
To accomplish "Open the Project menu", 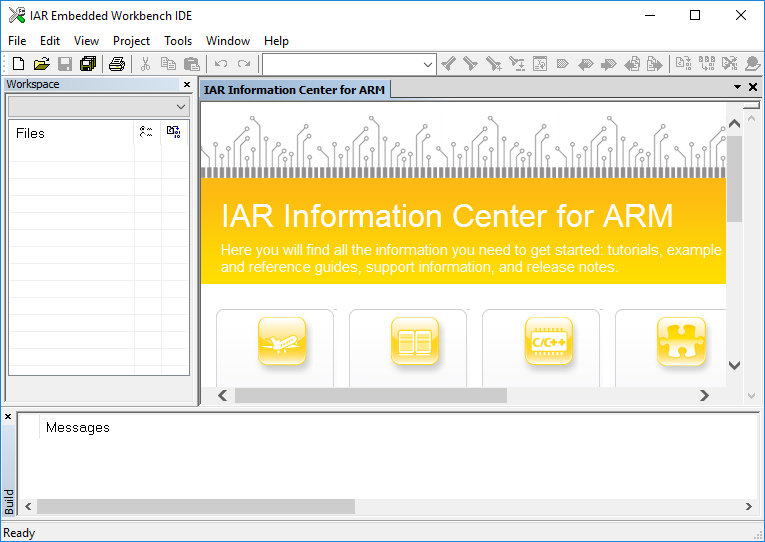I will coord(131,41).
